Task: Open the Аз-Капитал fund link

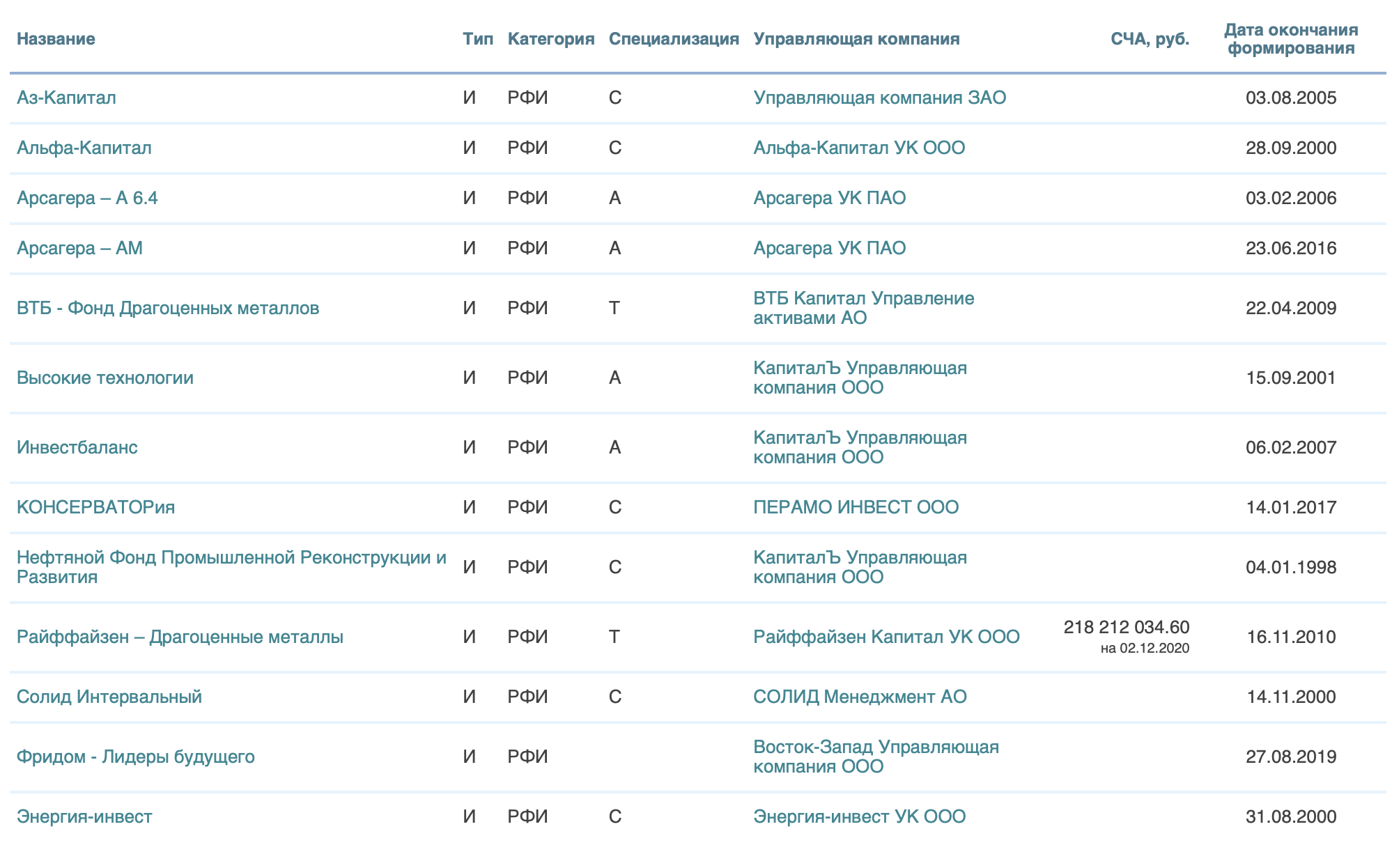Action: (x=66, y=98)
